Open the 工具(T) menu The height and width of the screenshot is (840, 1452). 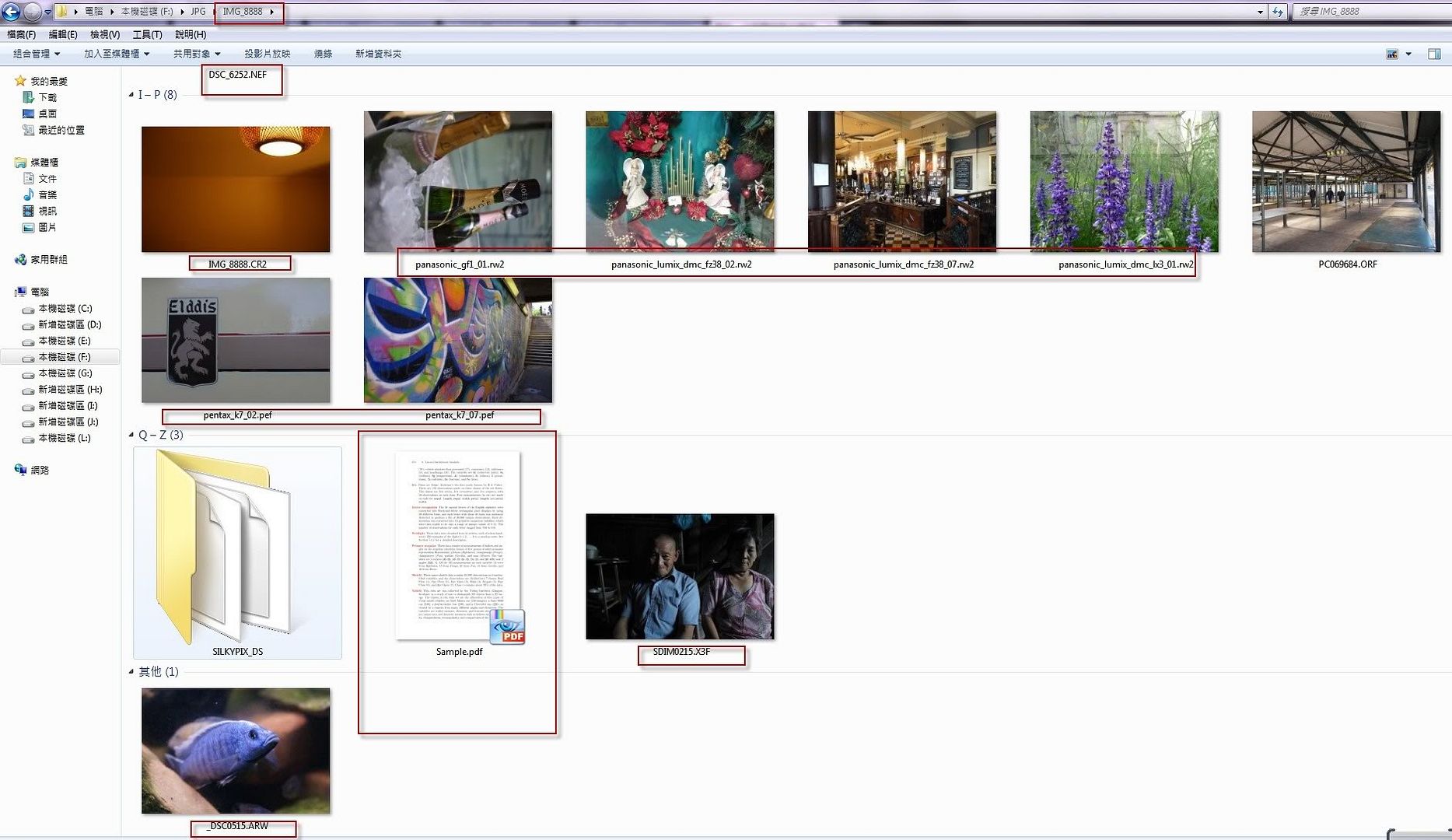147,34
